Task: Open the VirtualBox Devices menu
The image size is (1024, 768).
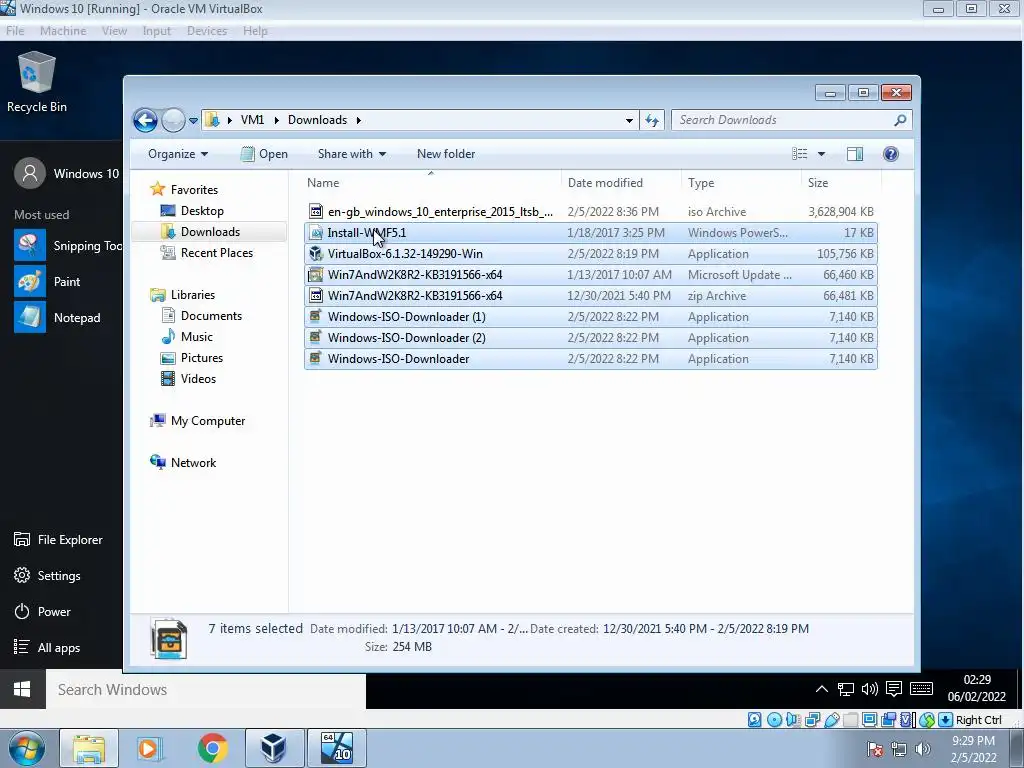Action: point(207,31)
